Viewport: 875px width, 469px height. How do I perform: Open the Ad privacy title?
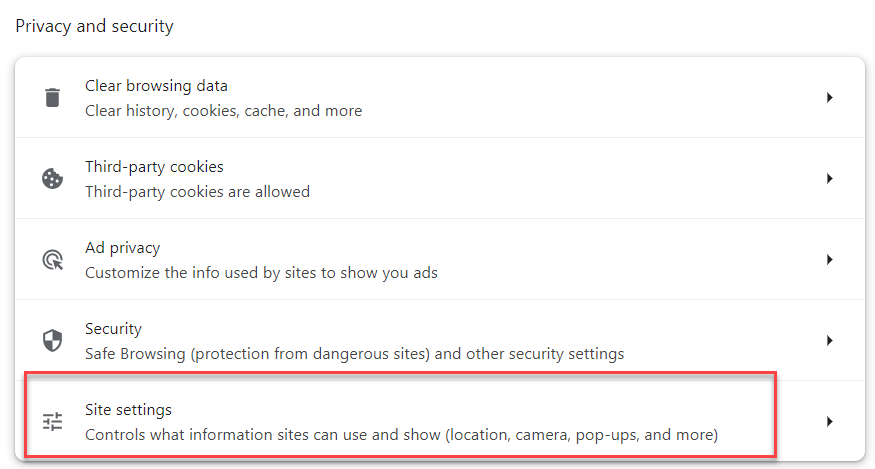(122, 248)
